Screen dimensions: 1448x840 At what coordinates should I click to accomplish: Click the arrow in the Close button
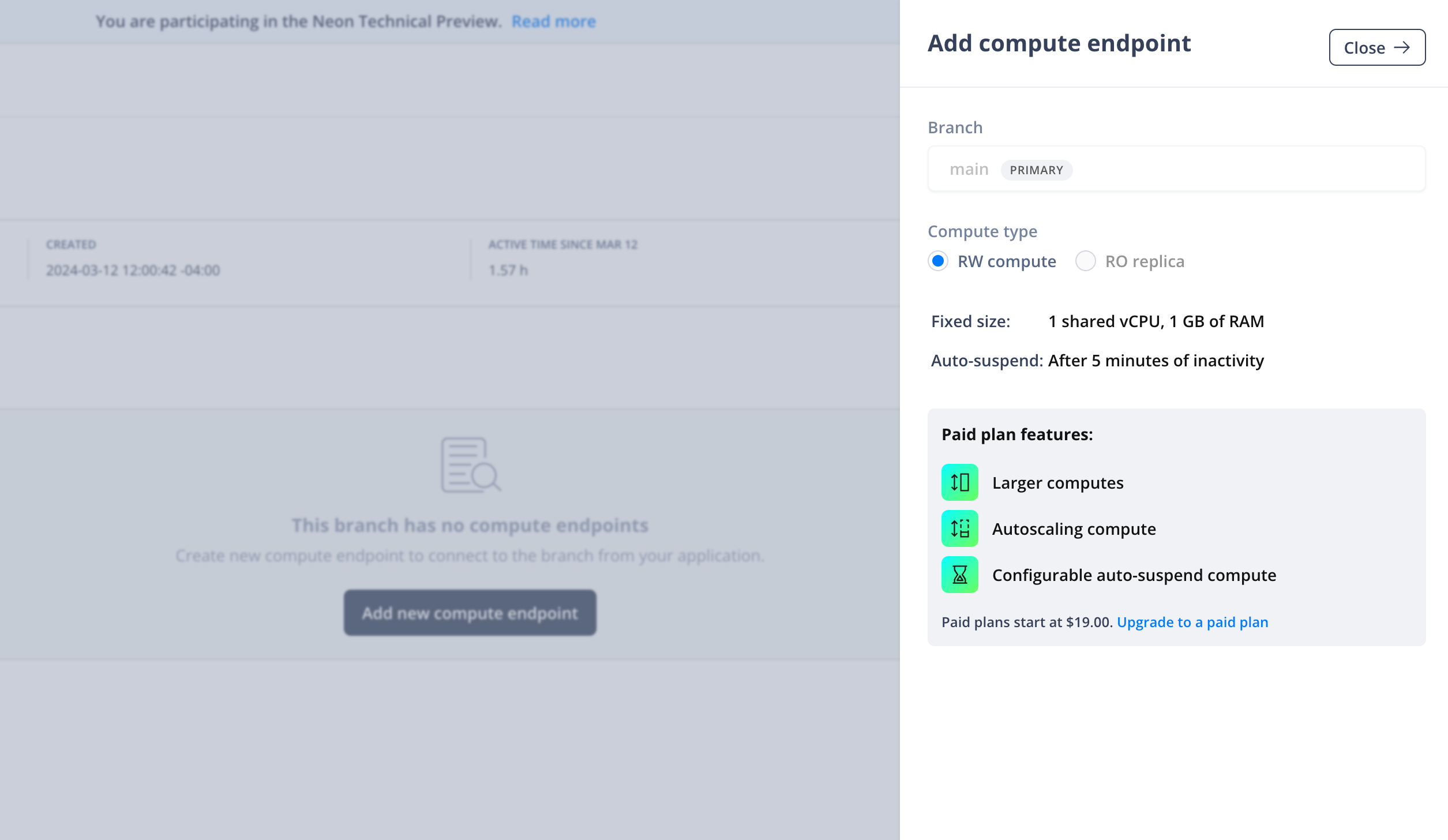coord(1402,47)
